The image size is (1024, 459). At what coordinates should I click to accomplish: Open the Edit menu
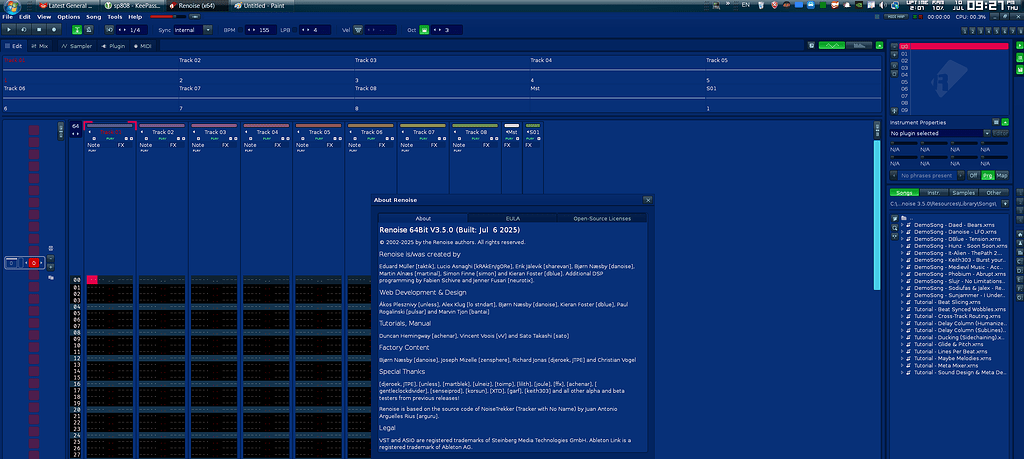pyautogui.click(x=25, y=16)
